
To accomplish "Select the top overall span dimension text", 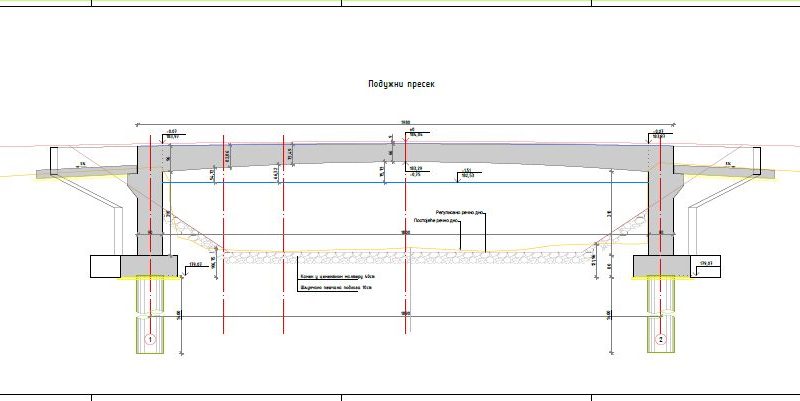I will tap(406, 122).
